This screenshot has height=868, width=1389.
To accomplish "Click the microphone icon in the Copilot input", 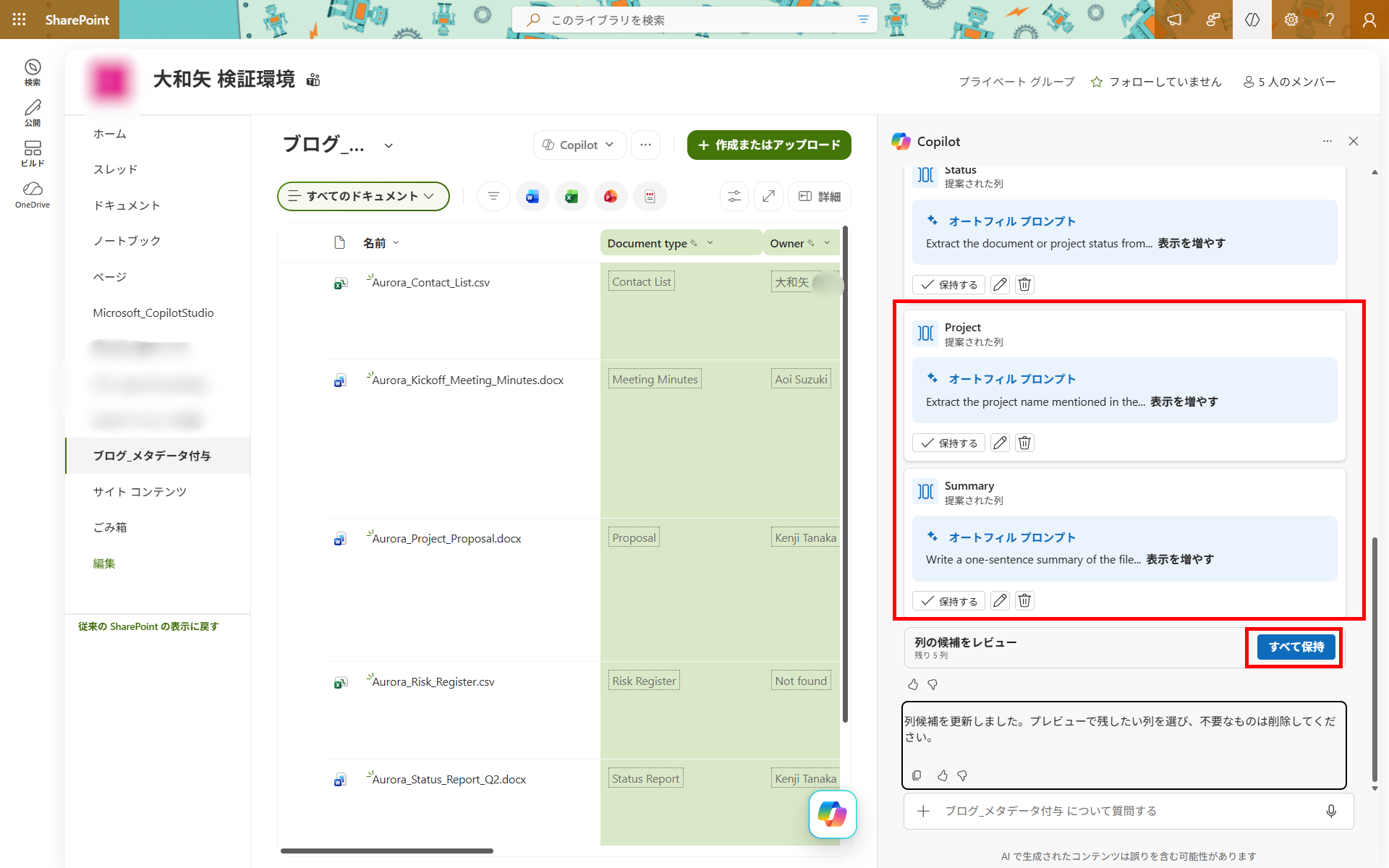I will pos(1331,811).
